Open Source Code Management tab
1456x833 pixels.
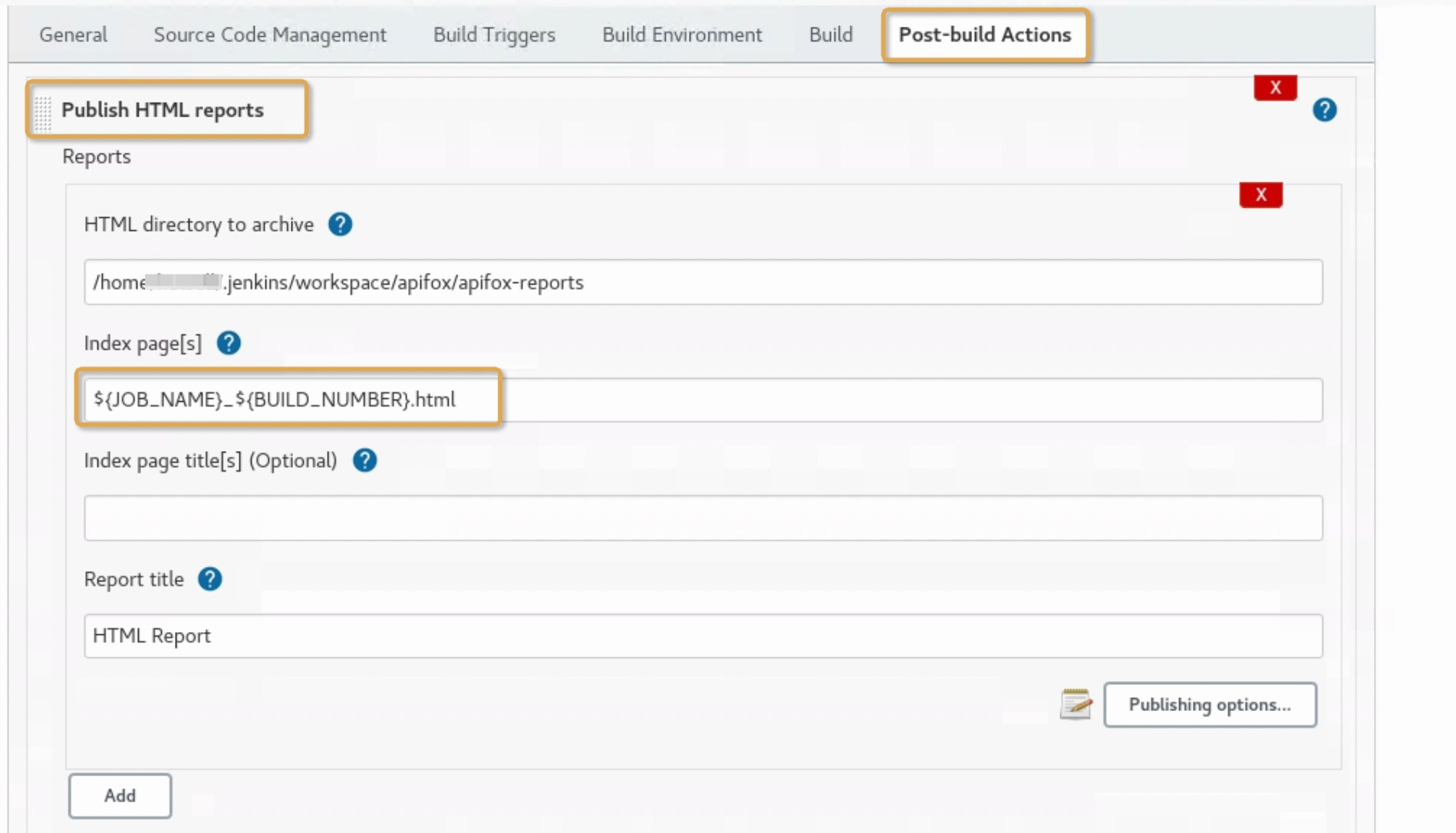(270, 35)
